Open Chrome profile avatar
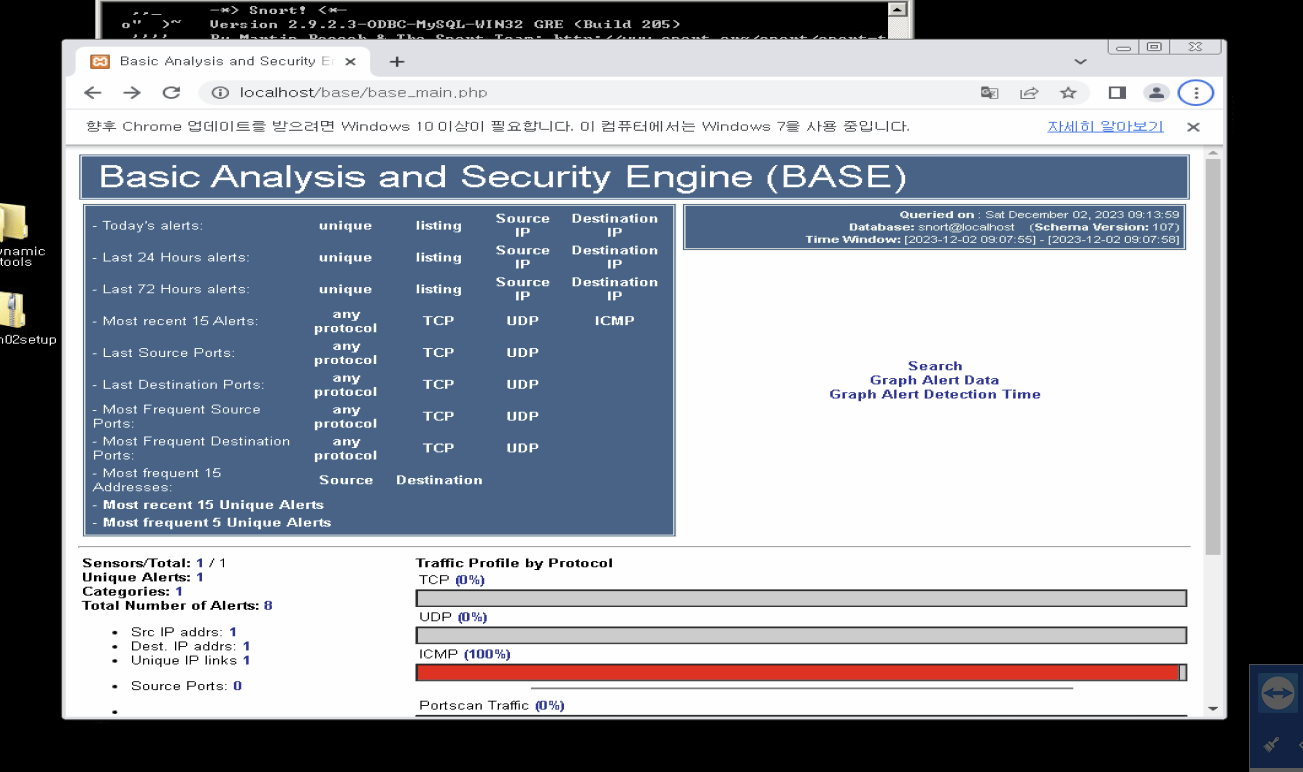This screenshot has height=772, width=1303. point(1156,93)
